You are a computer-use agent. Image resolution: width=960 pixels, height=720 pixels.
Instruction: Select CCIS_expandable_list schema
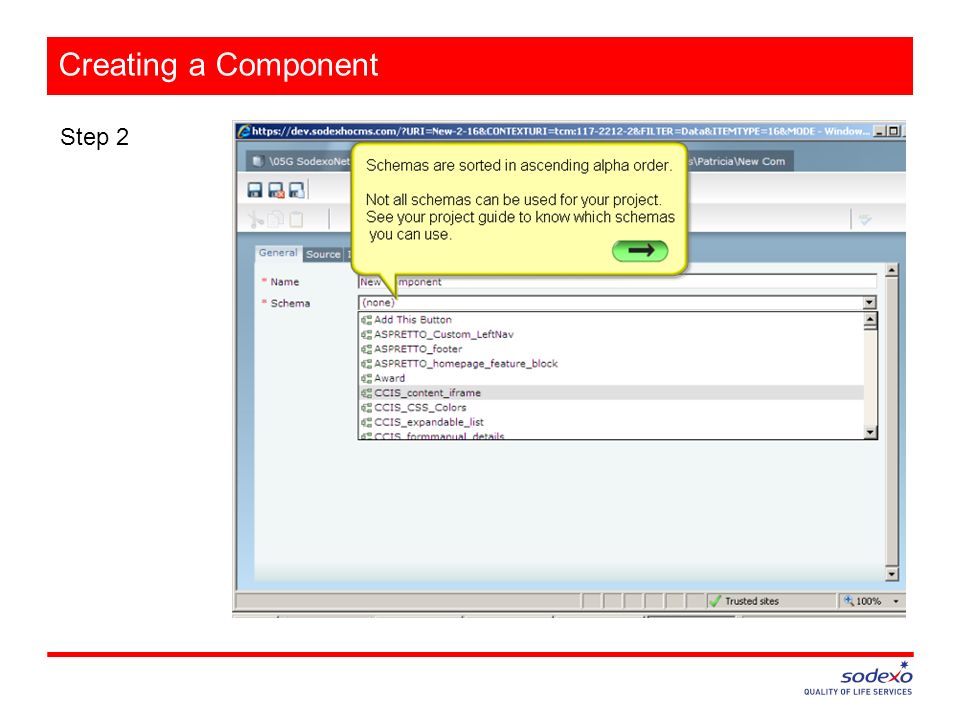tap(611, 422)
